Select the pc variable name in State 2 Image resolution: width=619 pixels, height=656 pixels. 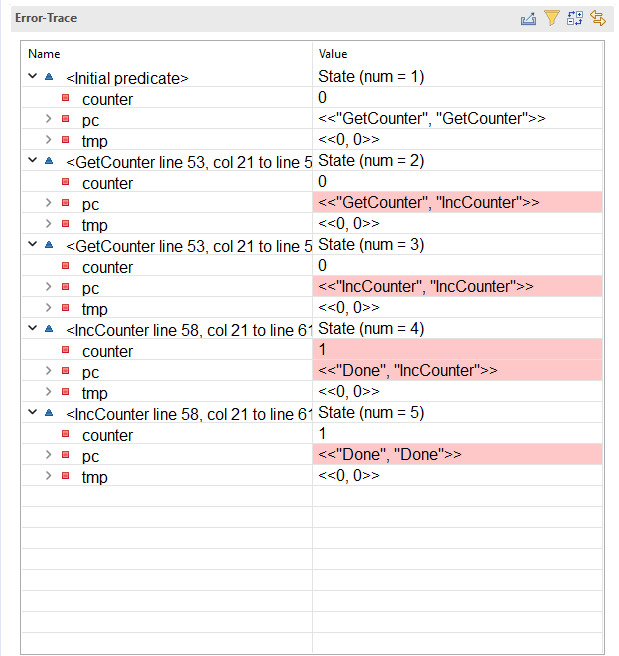click(x=90, y=205)
